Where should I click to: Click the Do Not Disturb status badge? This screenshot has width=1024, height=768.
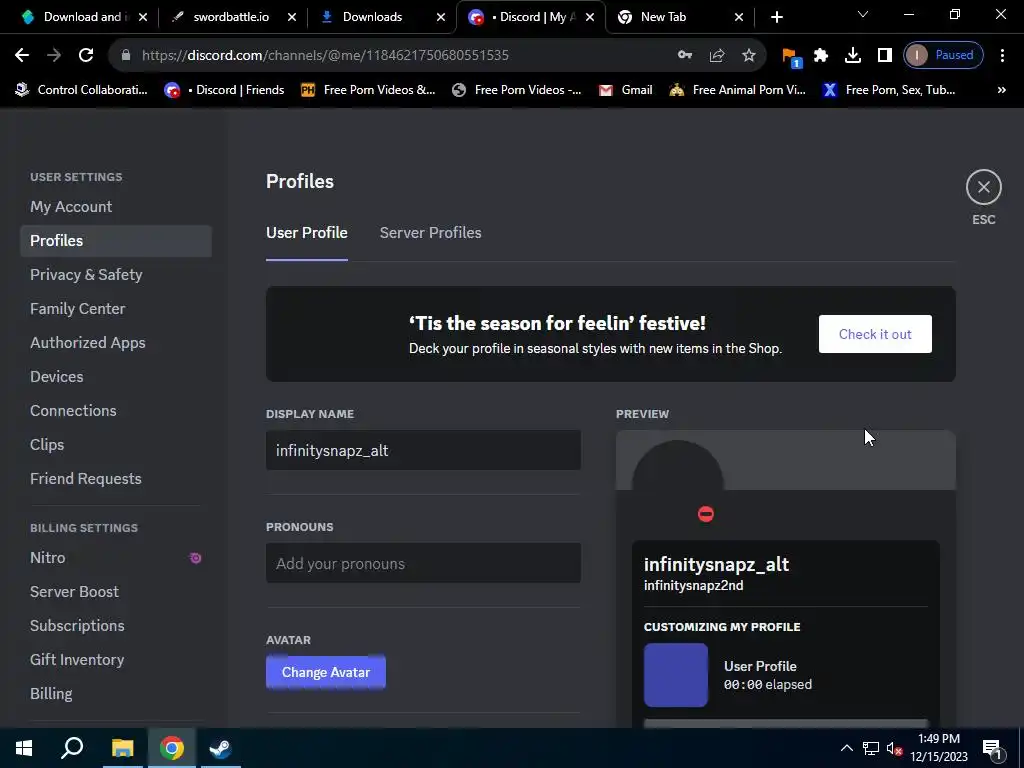click(705, 515)
